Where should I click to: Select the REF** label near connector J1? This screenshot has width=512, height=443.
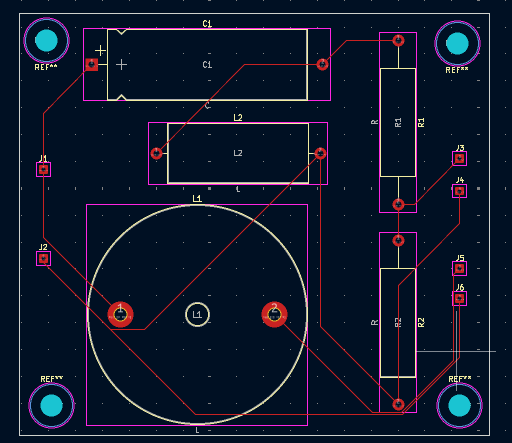click(46, 67)
